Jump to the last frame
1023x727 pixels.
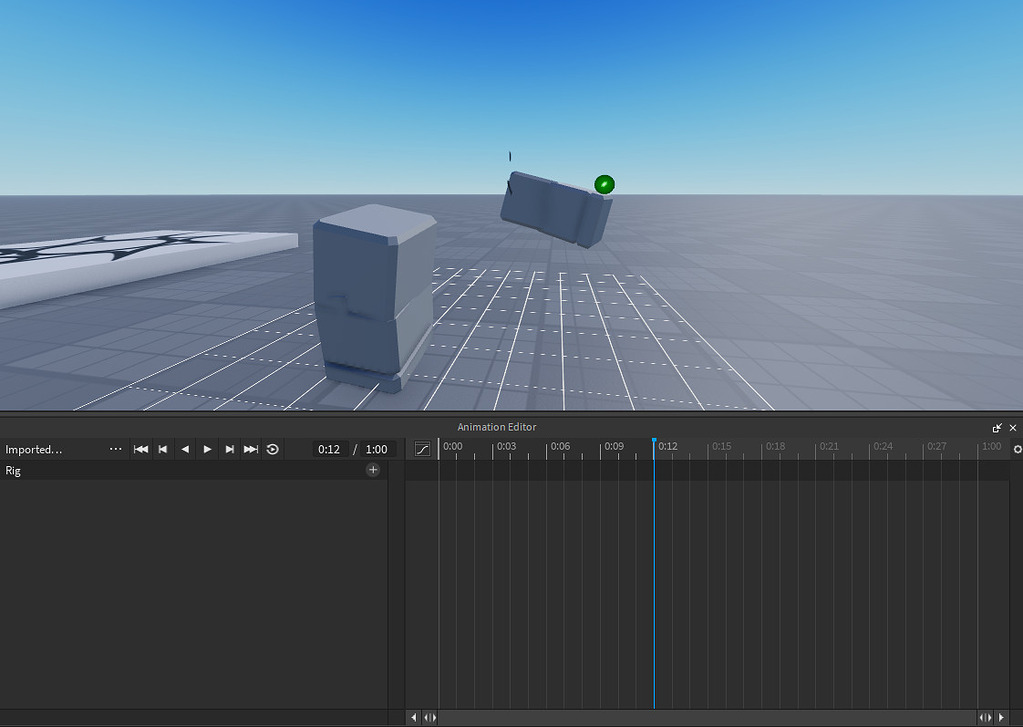coord(250,449)
